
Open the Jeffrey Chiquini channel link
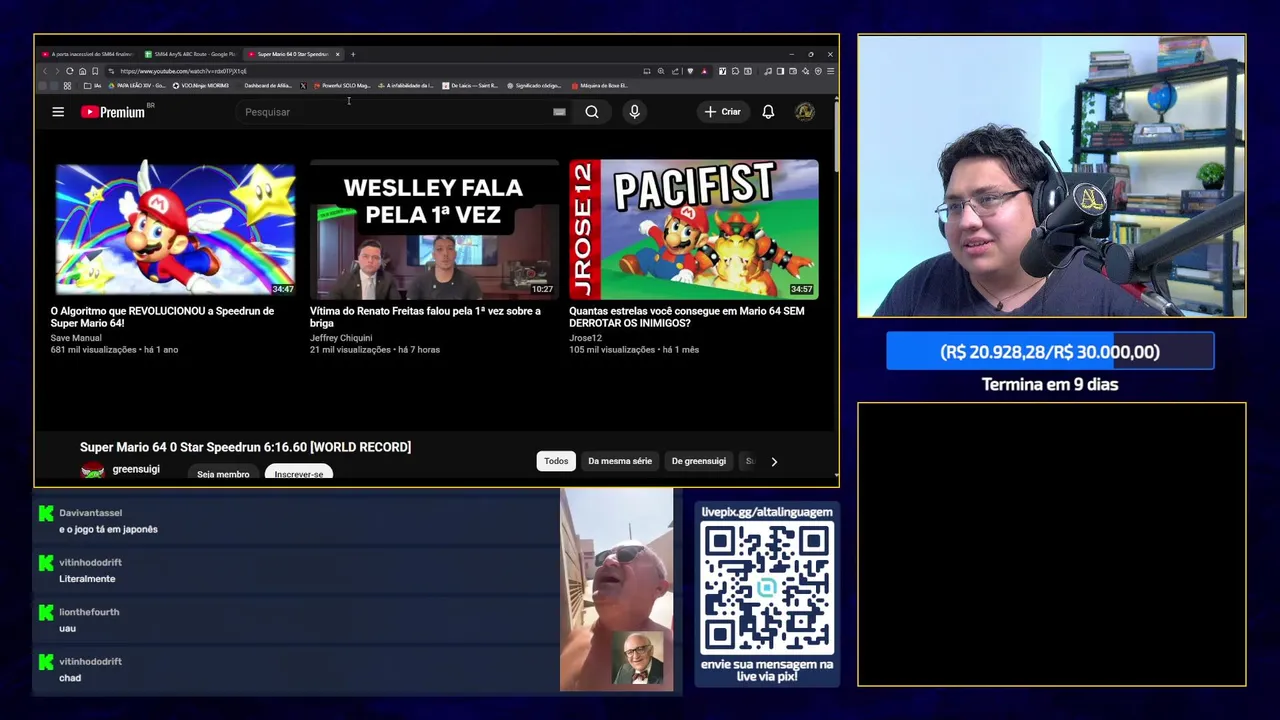point(341,338)
